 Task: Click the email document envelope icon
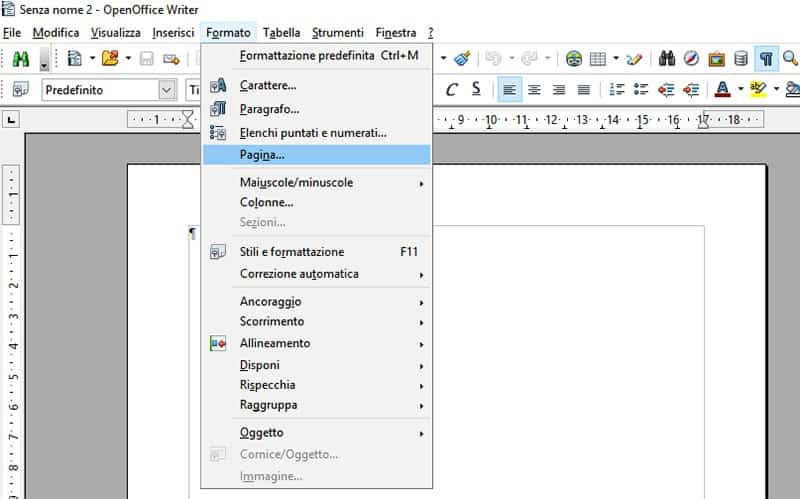tap(171, 59)
